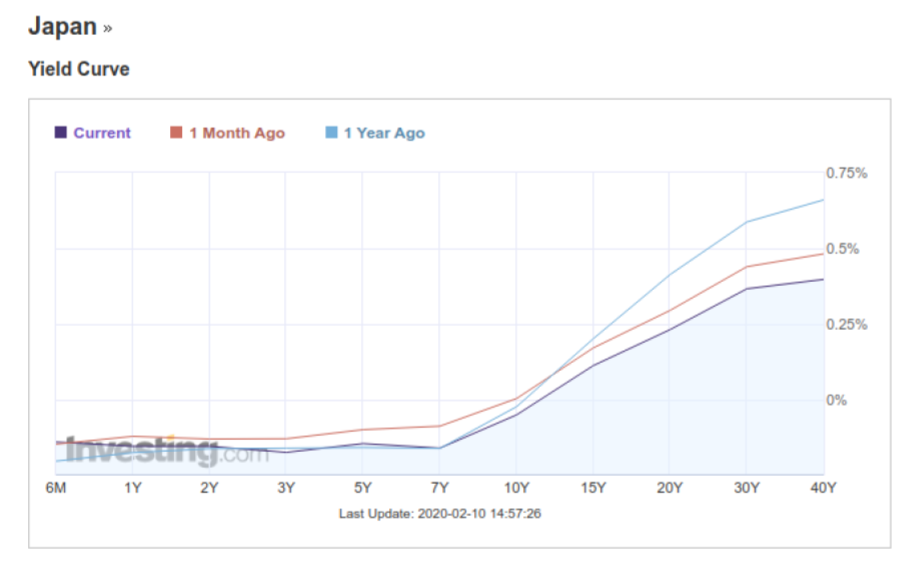Click the Japan heading link
Viewport: 909px width, 561px height.
(62, 27)
